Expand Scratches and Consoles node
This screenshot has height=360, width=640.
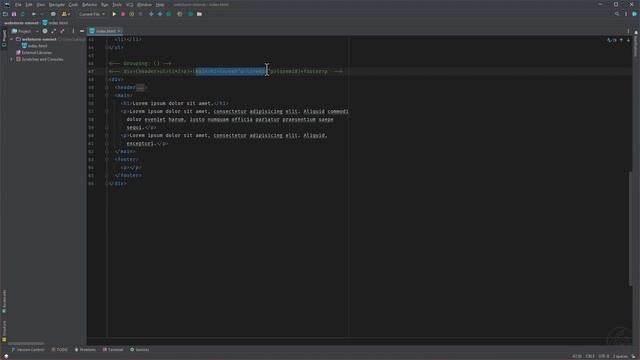pyautogui.click(x=12, y=59)
